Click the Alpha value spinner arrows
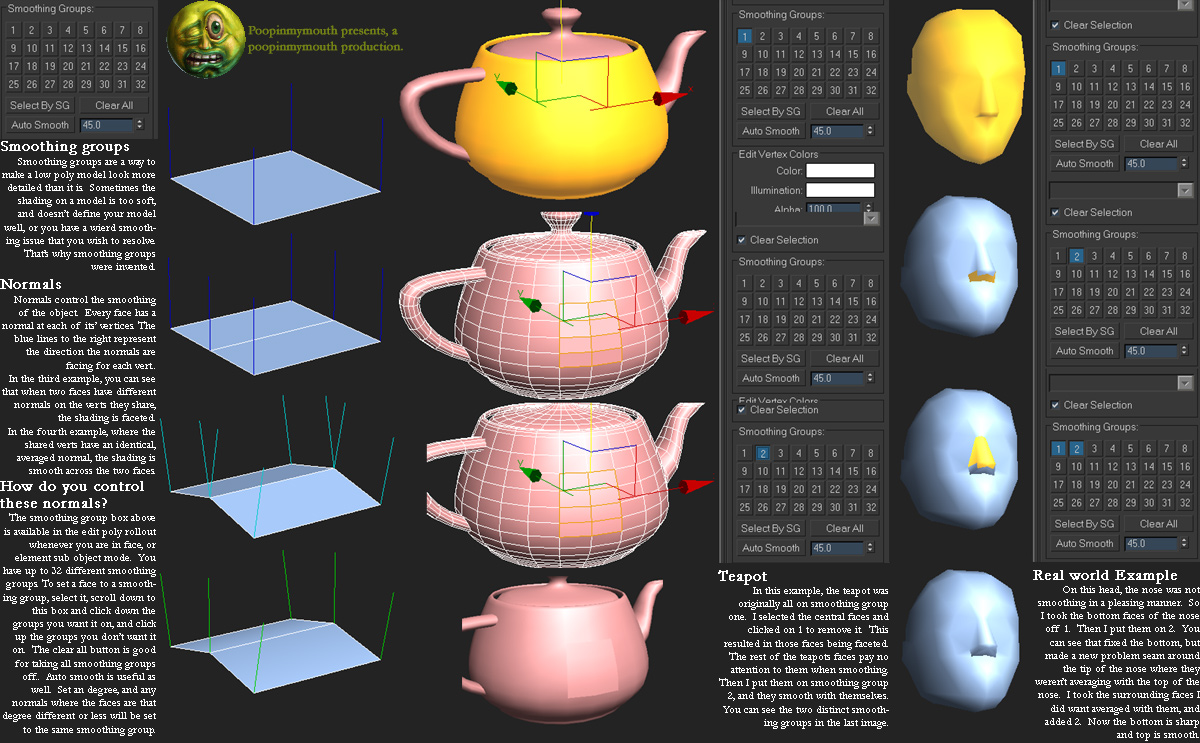1200x743 pixels. (x=867, y=209)
